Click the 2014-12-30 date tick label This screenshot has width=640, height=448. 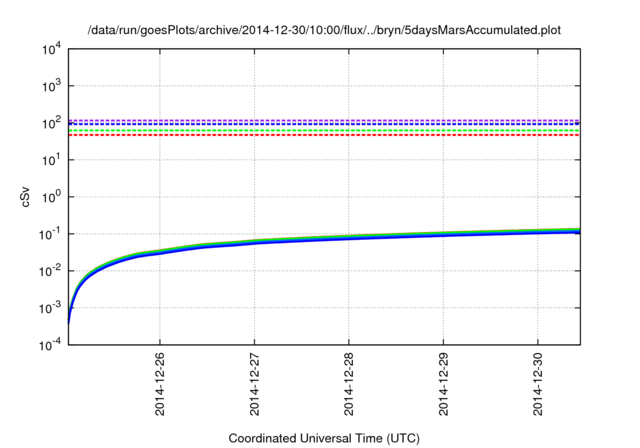538,384
